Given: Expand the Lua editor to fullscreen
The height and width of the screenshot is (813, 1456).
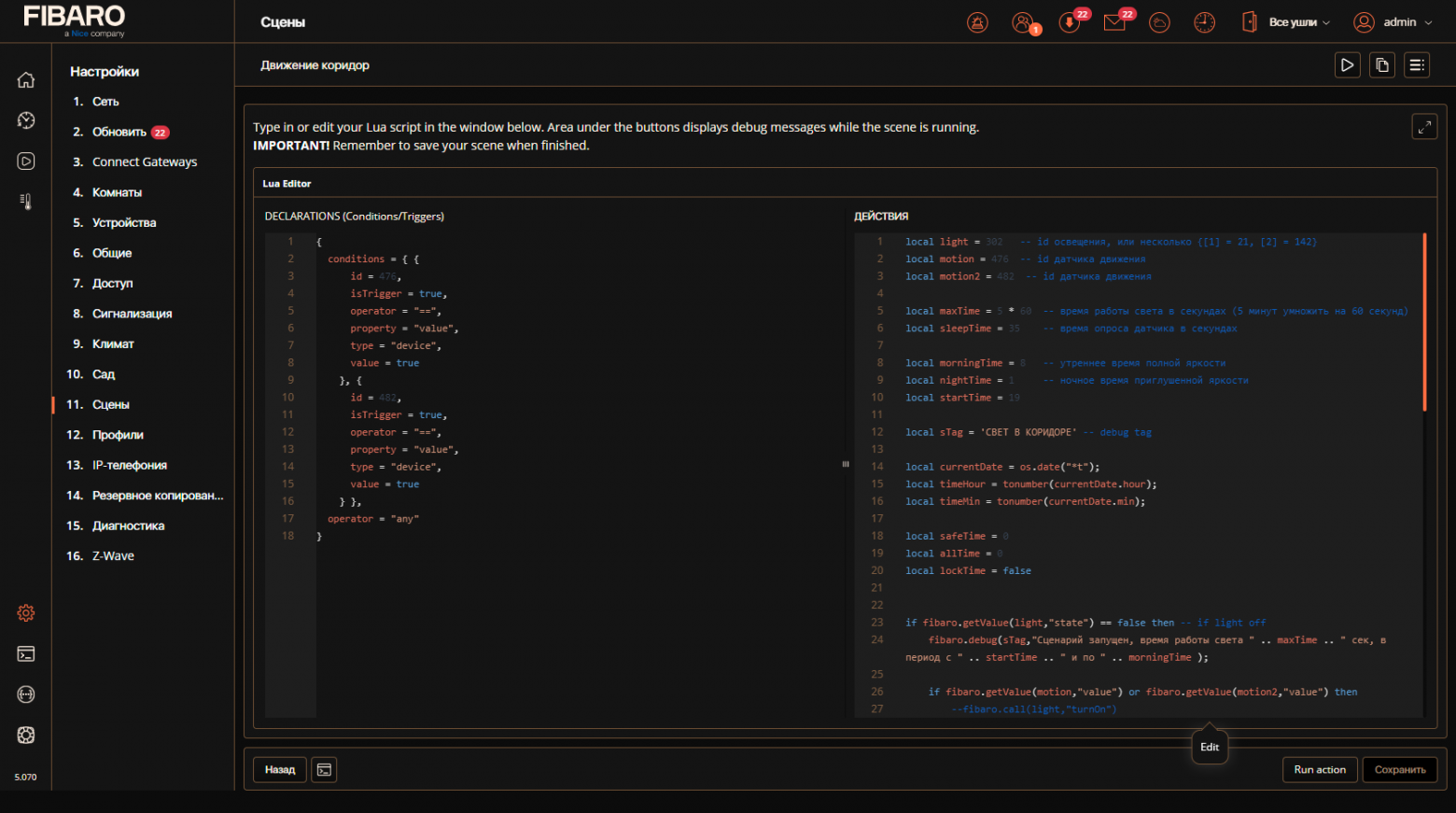Looking at the screenshot, I should pos(1424,127).
